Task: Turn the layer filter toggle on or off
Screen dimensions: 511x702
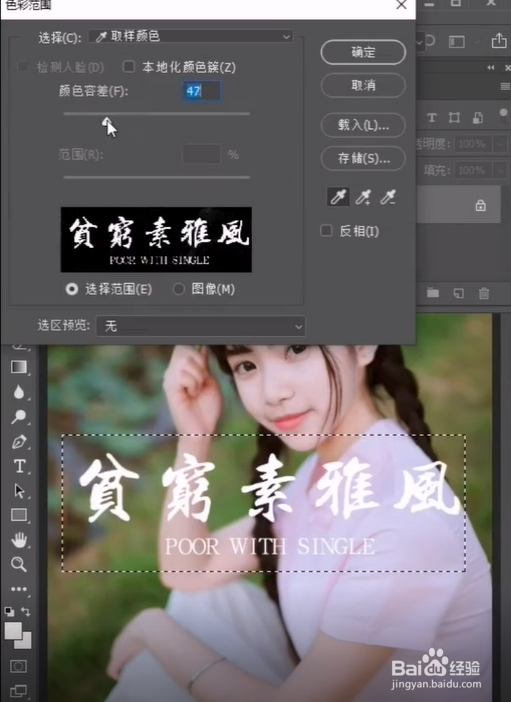Action: click(504, 115)
